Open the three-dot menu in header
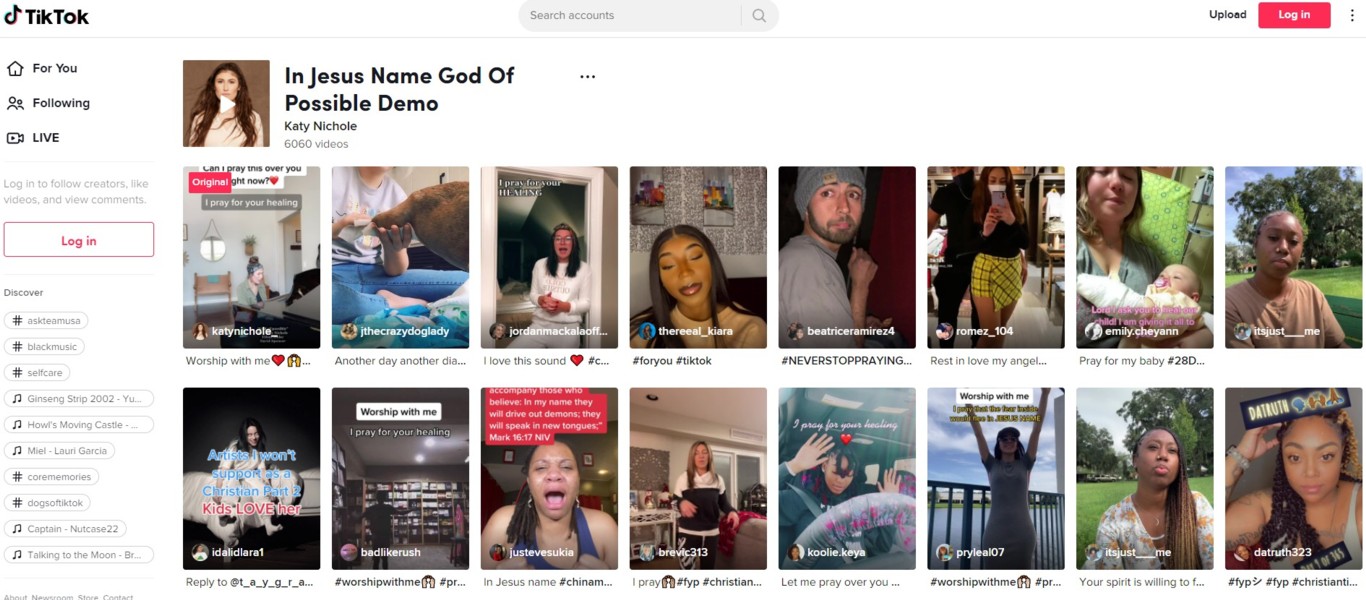Screen dimensions: 1366x600 pos(1352,15)
